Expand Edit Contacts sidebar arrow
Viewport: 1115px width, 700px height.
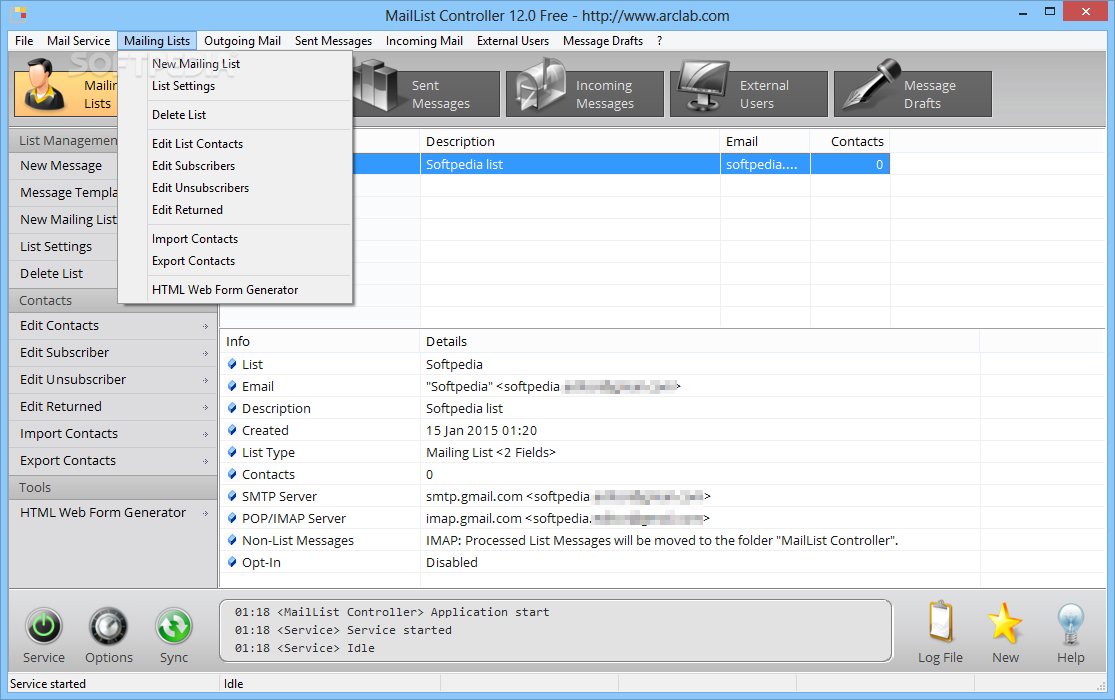tap(206, 327)
